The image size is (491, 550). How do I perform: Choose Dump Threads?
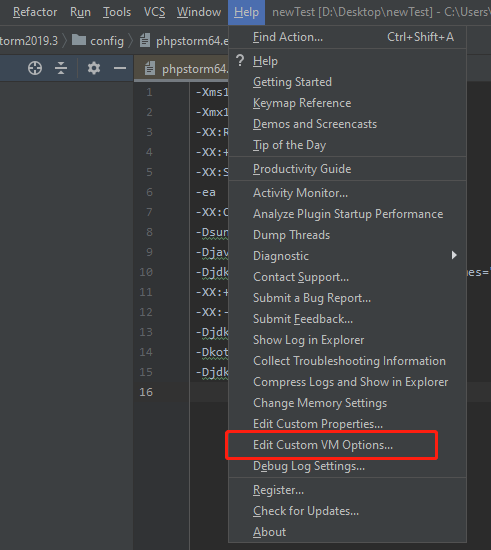point(347,235)
